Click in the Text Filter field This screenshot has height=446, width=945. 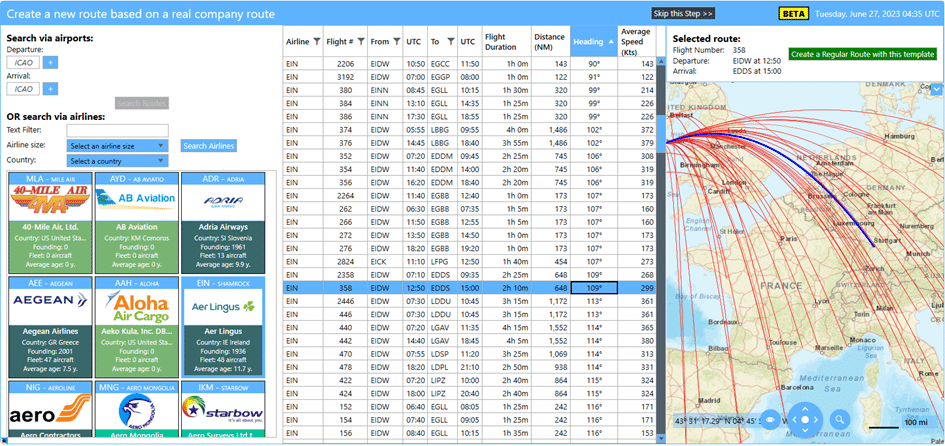[x=117, y=130]
